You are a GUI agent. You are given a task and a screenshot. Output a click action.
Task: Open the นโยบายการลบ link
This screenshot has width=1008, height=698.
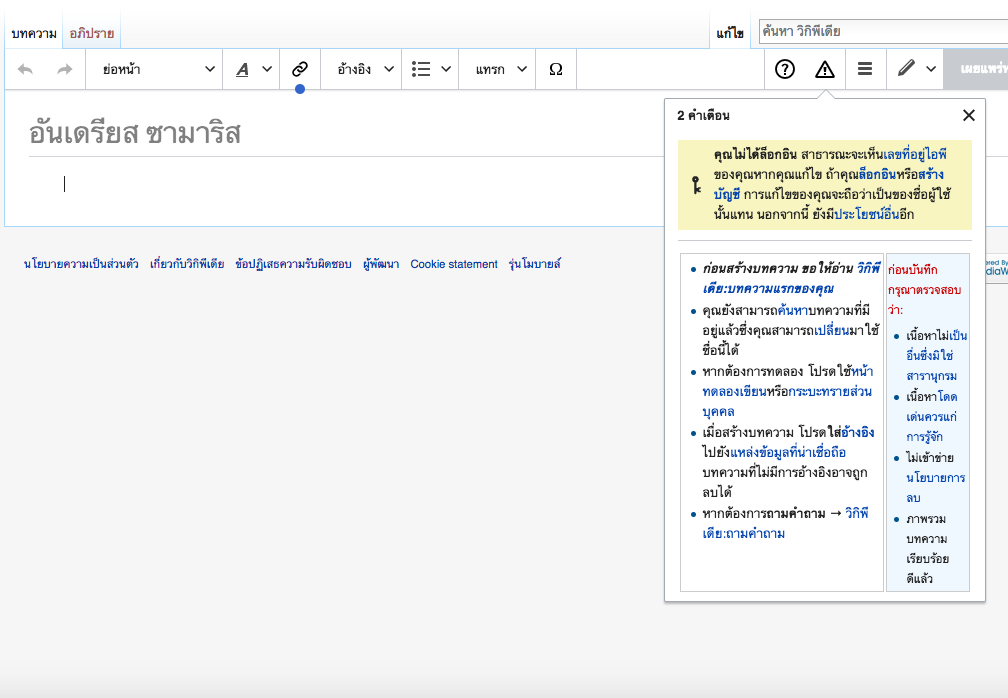click(935, 487)
